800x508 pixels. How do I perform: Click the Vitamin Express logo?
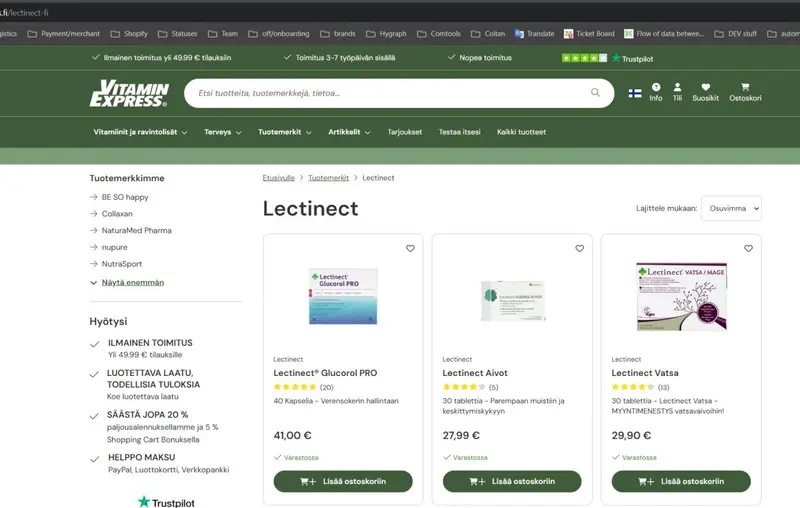click(x=129, y=93)
